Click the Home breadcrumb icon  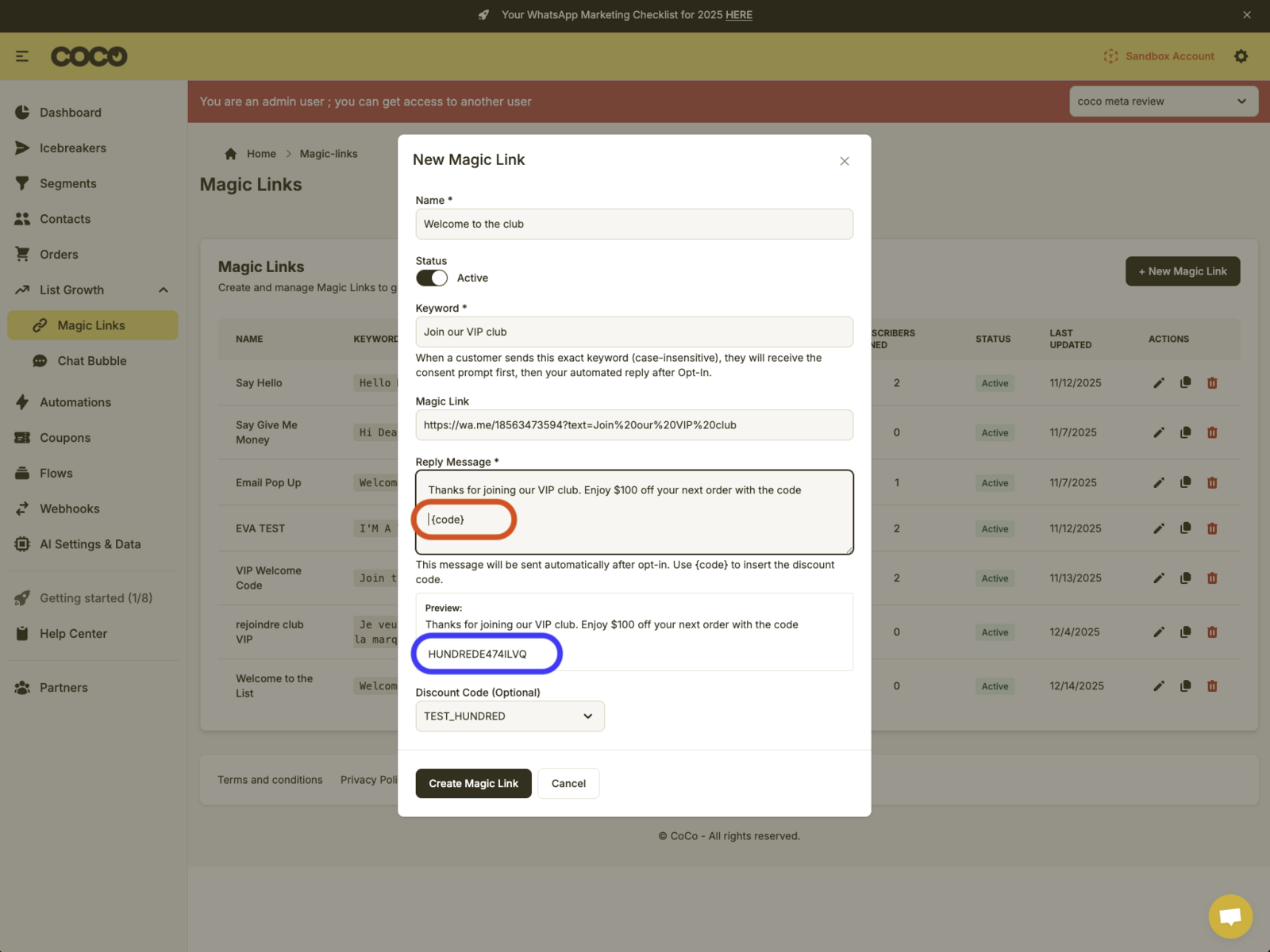coord(231,154)
